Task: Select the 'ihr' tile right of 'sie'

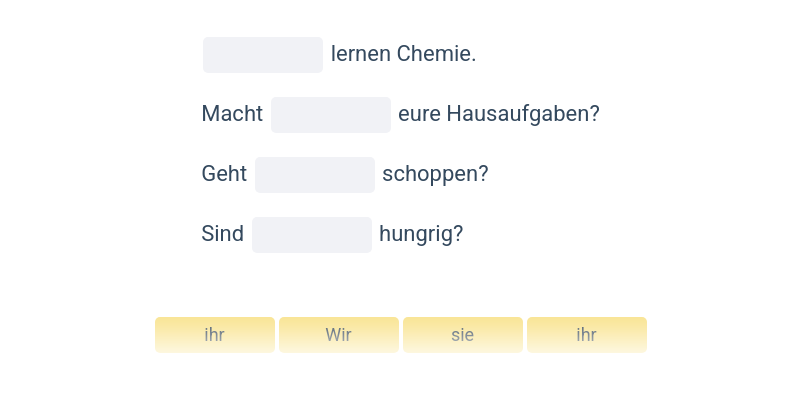Action: click(587, 335)
